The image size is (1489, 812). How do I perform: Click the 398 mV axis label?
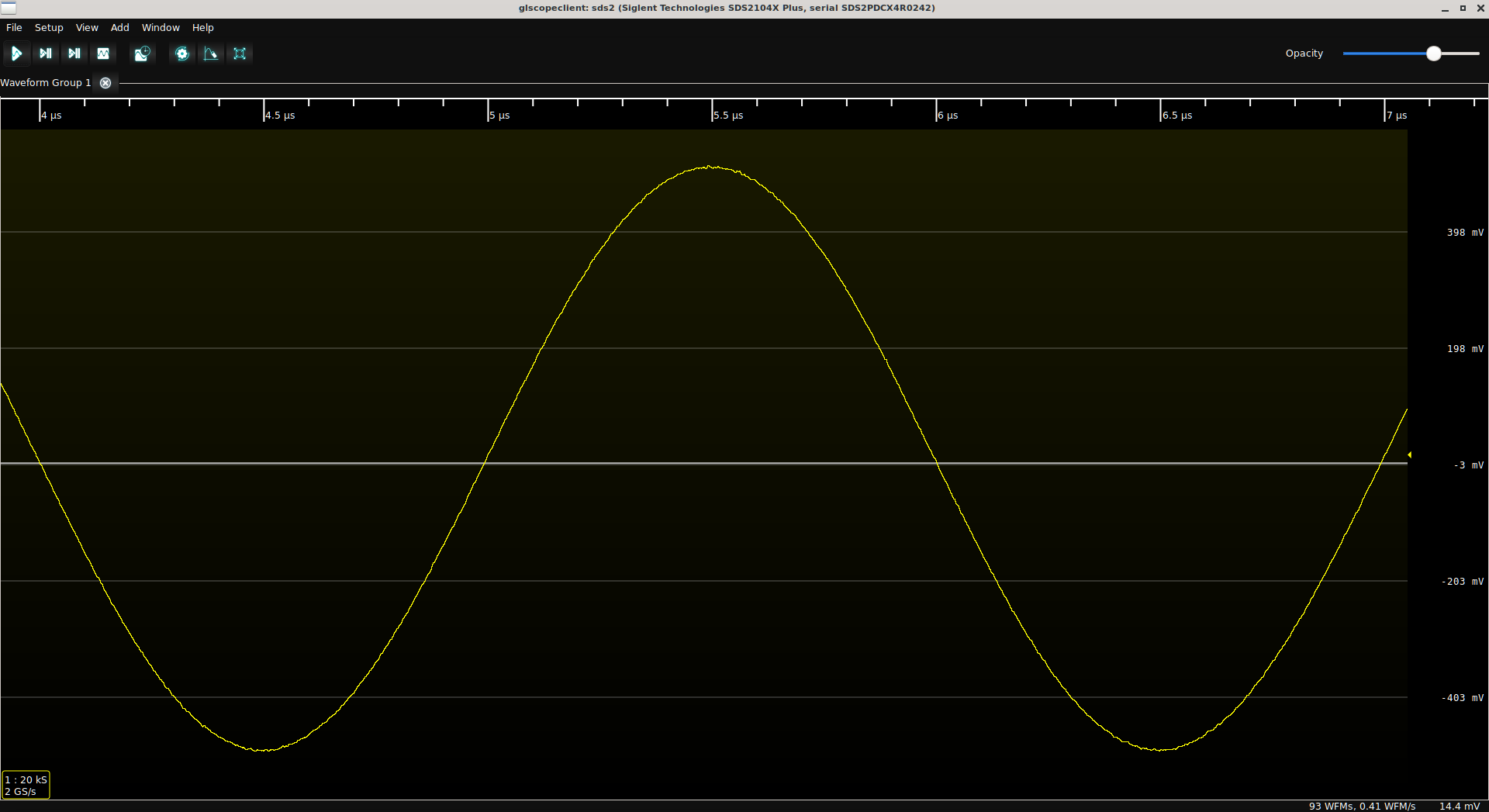pos(1465,233)
